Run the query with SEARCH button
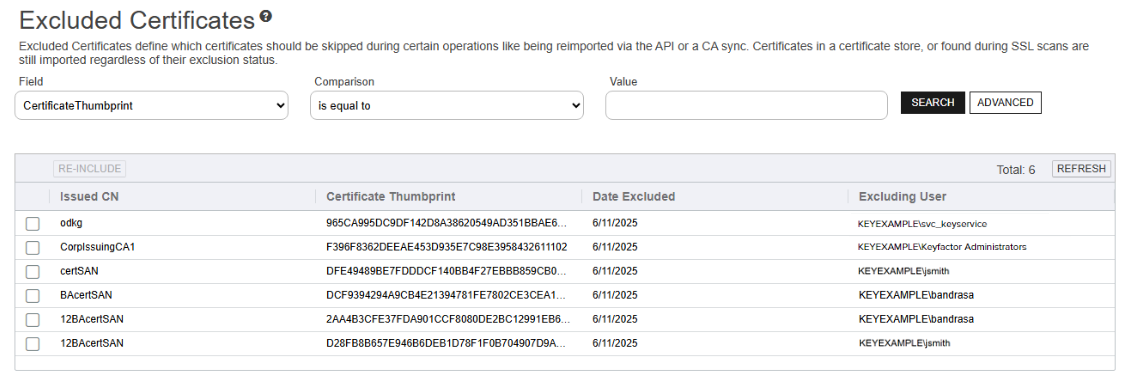Screen dimensions: 1140x390 click(933, 103)
